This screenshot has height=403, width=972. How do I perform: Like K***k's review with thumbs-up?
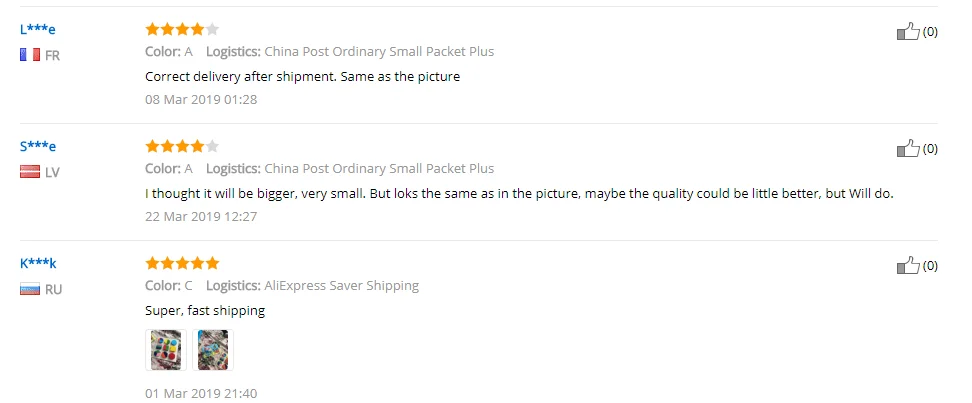click(x=908, y=266)
